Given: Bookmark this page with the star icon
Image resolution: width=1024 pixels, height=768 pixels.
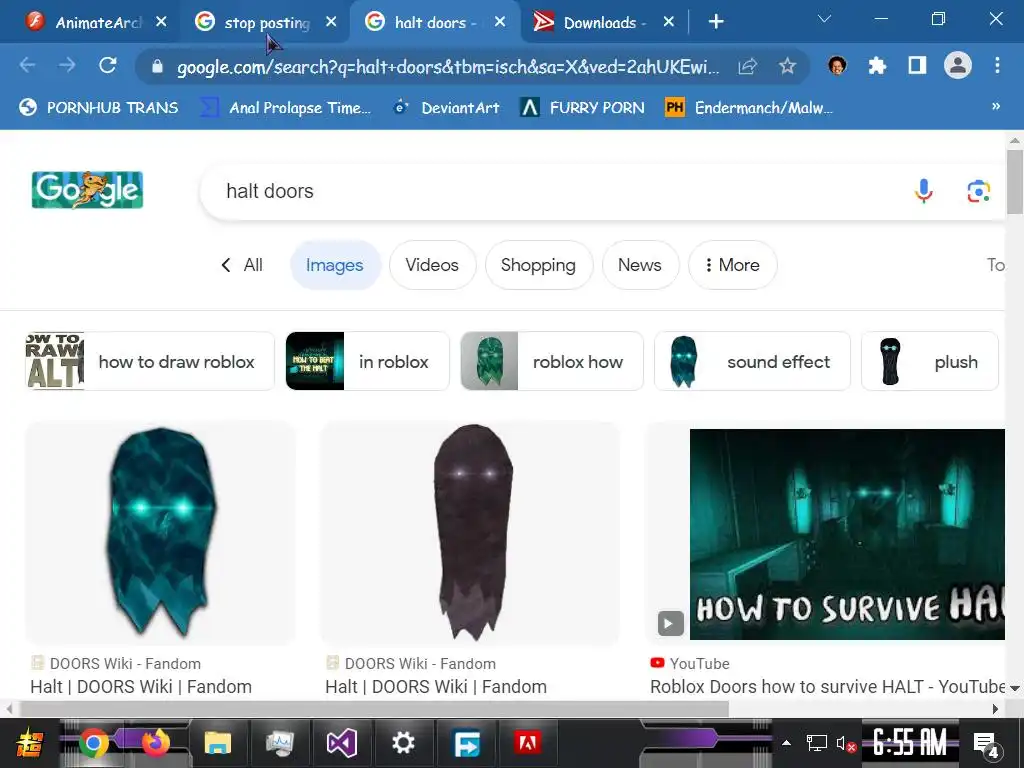Looking at the screenshot, I should click(x=788, y=66).
